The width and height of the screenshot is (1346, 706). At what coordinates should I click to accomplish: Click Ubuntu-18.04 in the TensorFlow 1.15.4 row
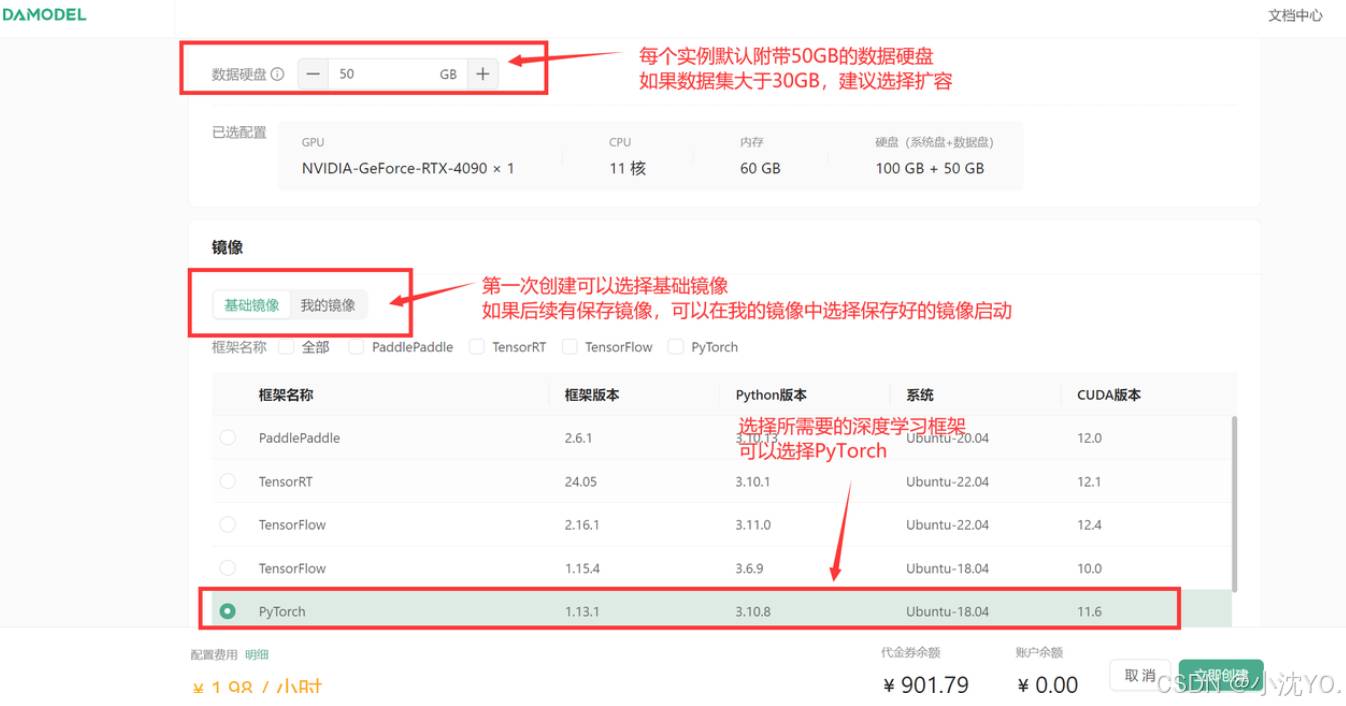point(947,568)
